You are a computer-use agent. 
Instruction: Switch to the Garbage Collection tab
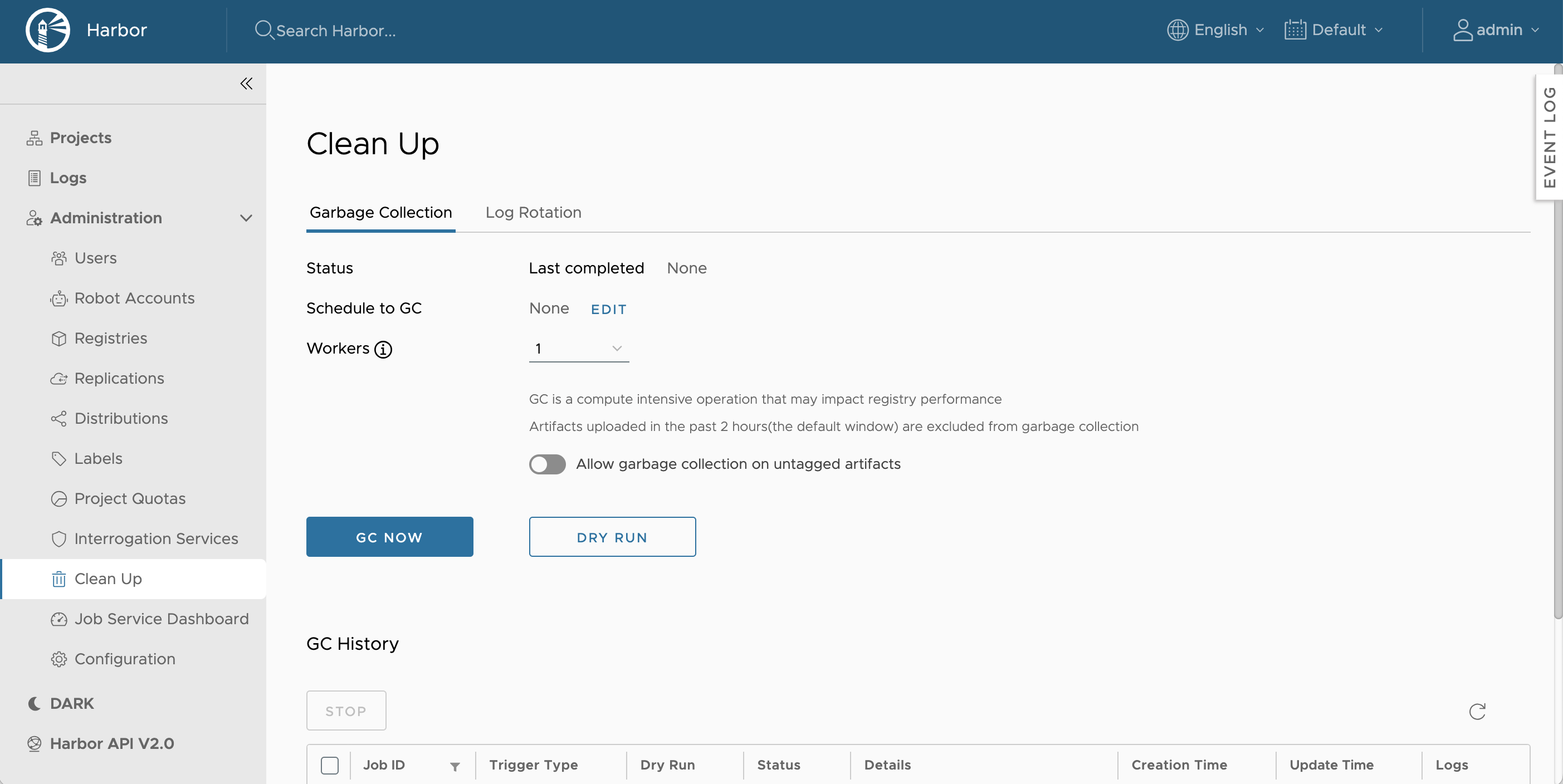[x=380, y=212]
